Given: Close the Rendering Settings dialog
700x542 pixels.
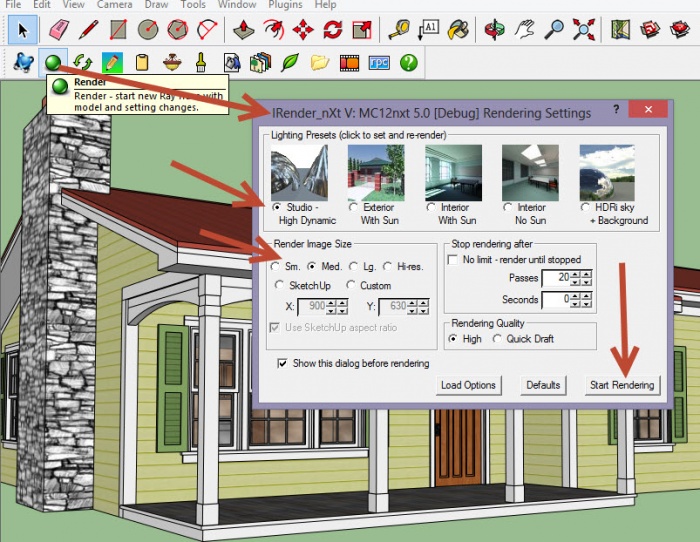Looking at the screenshot, I should click(x=648, y=109).
